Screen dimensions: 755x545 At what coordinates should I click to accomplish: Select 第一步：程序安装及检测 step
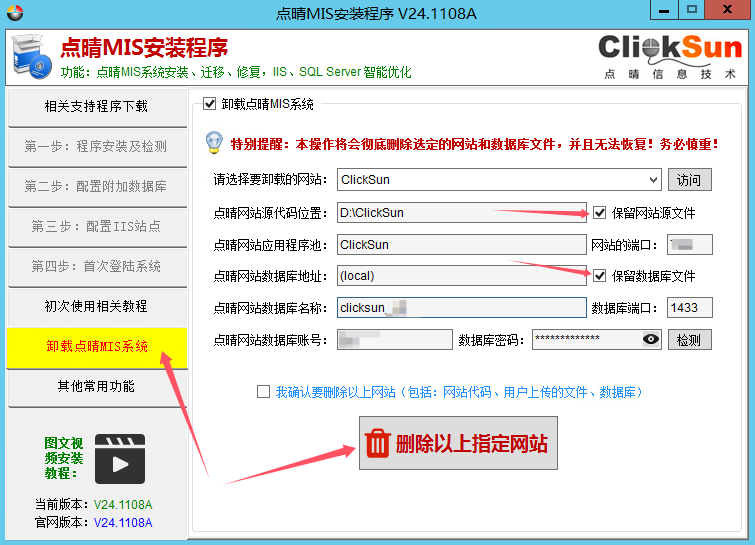point(97,146)
